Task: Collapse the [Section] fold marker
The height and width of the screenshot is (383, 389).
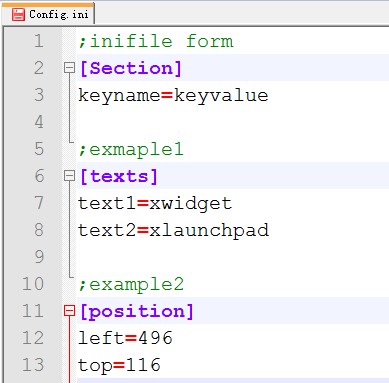Action: [69, 68]
